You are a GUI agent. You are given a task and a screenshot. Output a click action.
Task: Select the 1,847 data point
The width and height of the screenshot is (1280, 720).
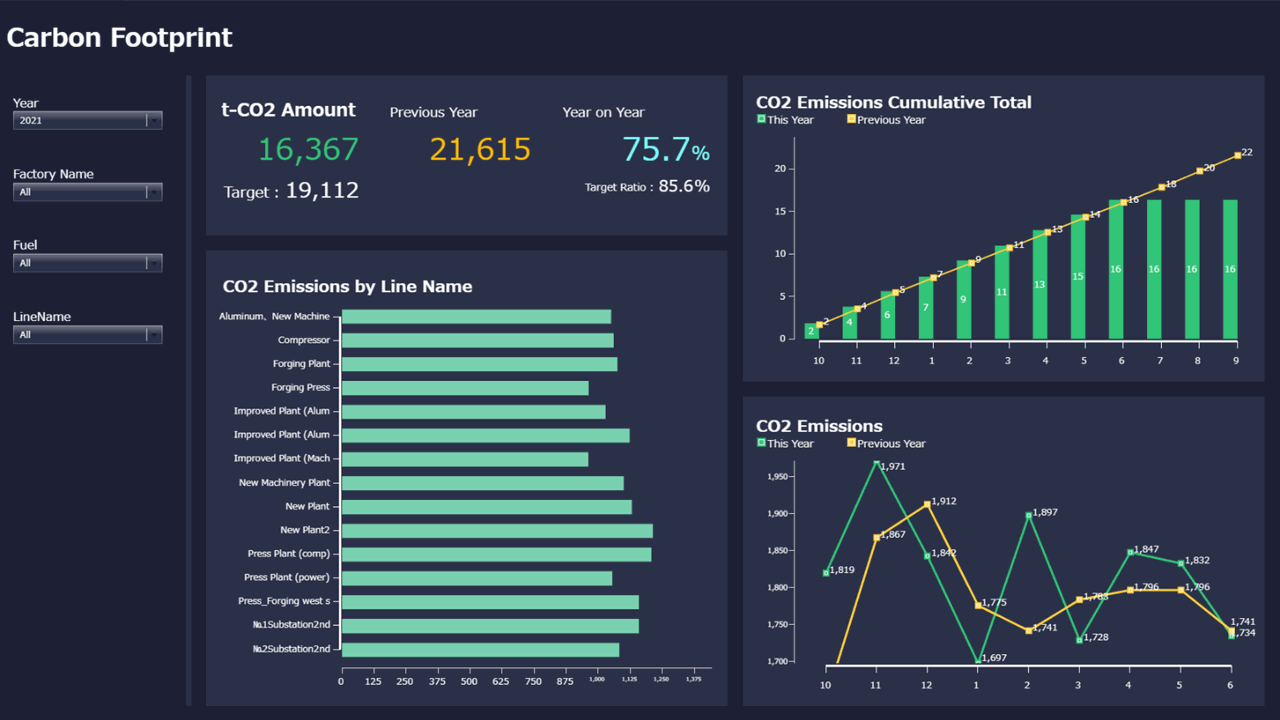1130,552
